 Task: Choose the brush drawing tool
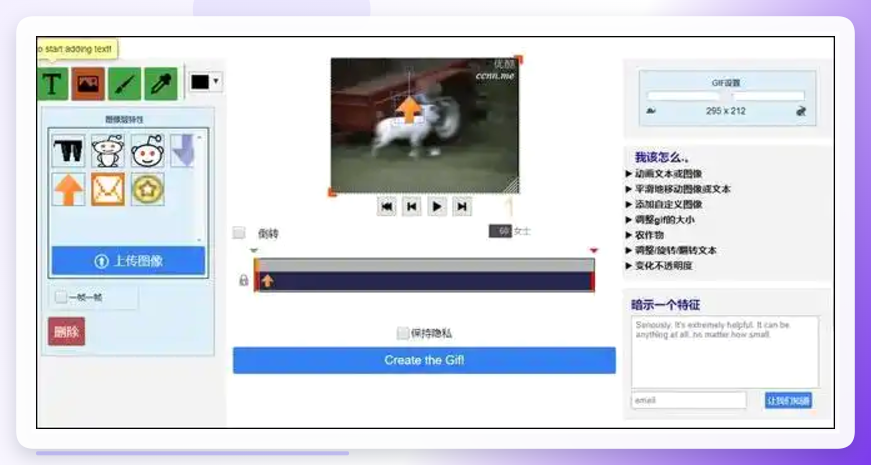tap(124, 84)
